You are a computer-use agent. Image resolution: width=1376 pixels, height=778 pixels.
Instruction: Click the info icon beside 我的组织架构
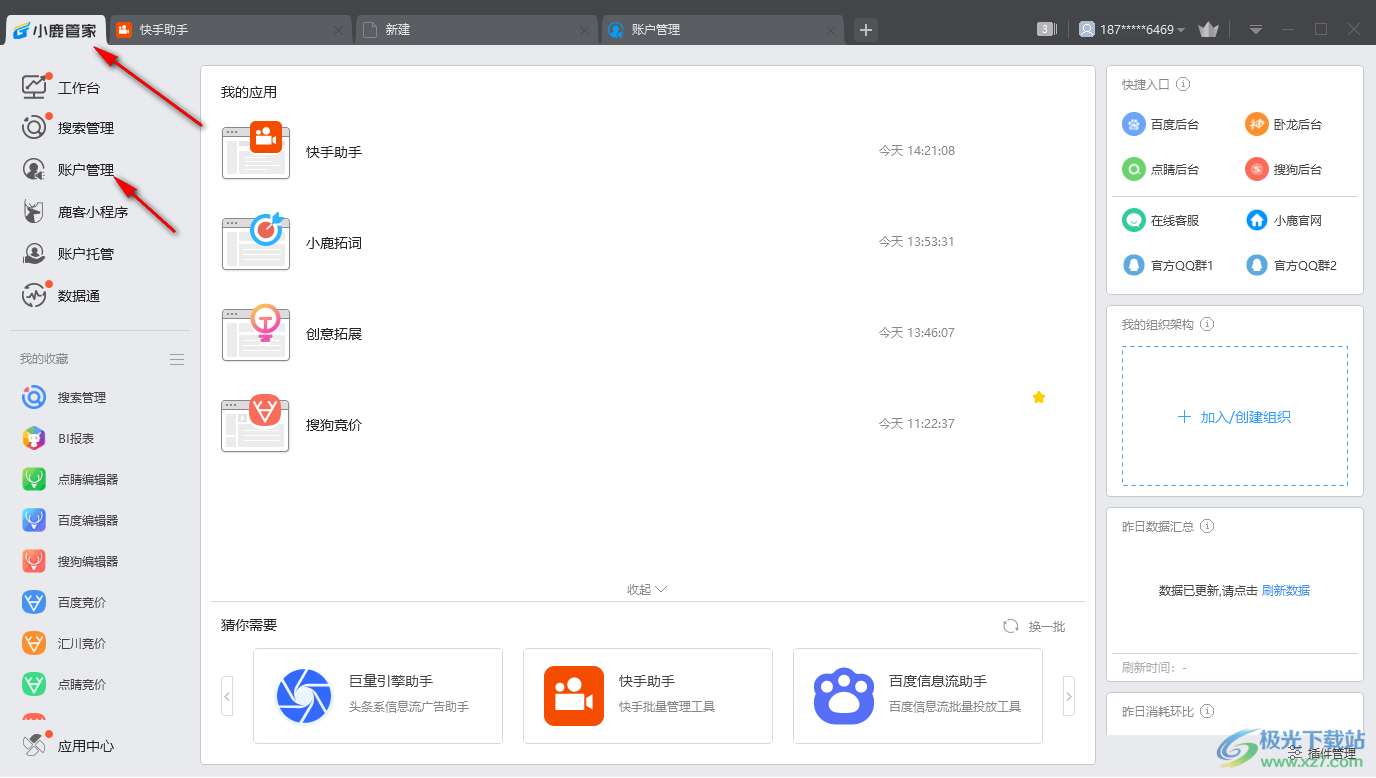click(1207, 325)
